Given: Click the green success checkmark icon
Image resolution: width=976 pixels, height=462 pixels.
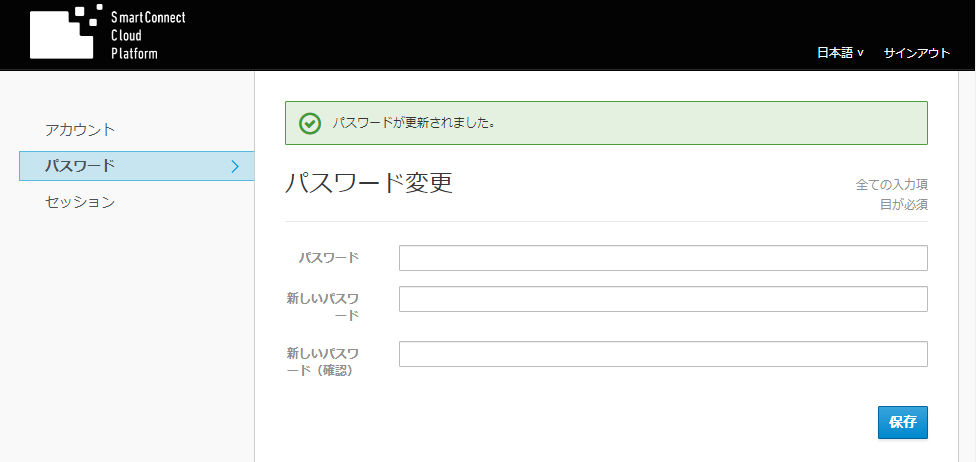Looking at the screenshot, I should [309, 123].
